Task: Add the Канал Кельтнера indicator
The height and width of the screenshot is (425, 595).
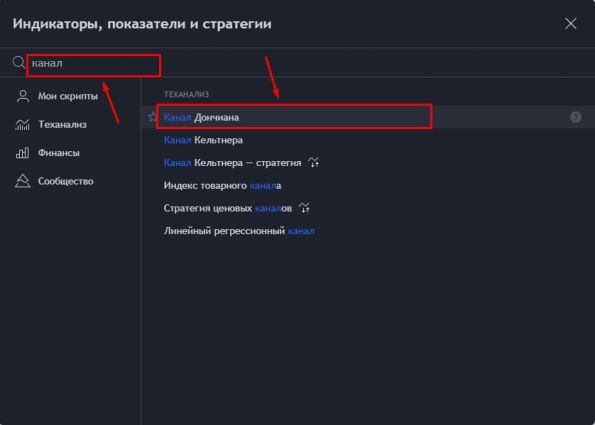Action: 368,140
